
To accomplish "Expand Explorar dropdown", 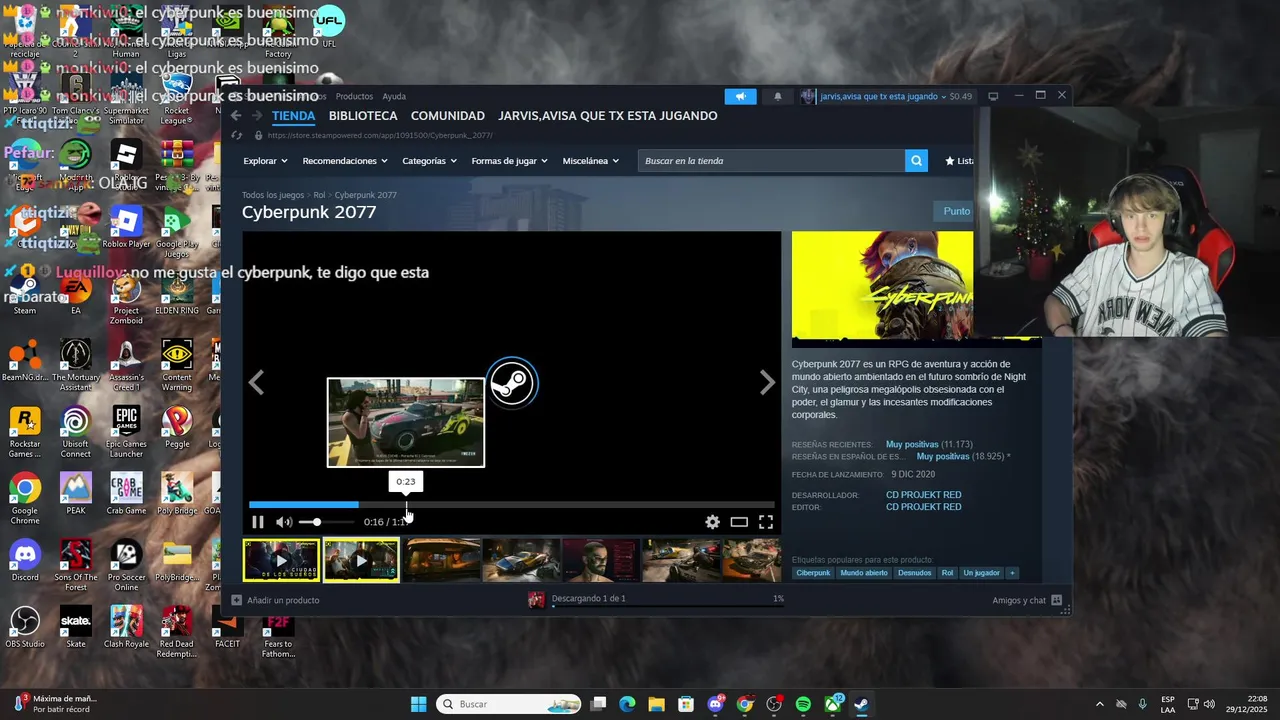I will (x=265, y=161).
